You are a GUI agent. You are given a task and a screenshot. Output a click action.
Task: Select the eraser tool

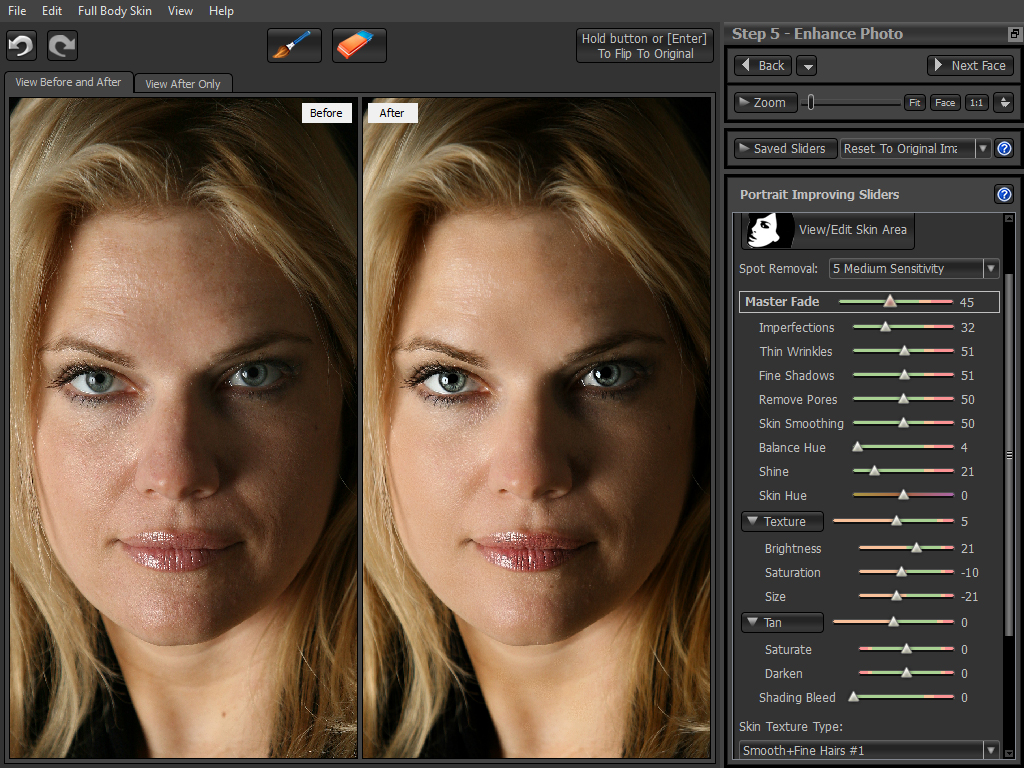358,46
